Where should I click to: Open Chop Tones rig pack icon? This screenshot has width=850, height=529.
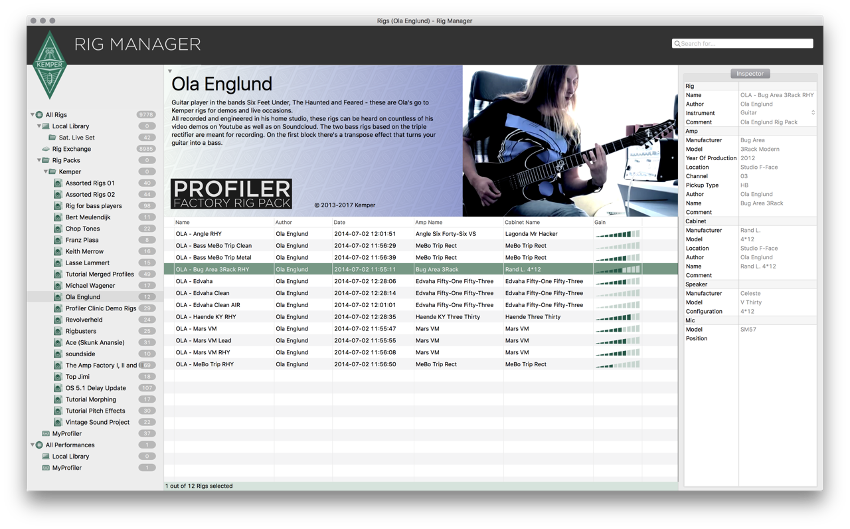[x=58, y=229]
